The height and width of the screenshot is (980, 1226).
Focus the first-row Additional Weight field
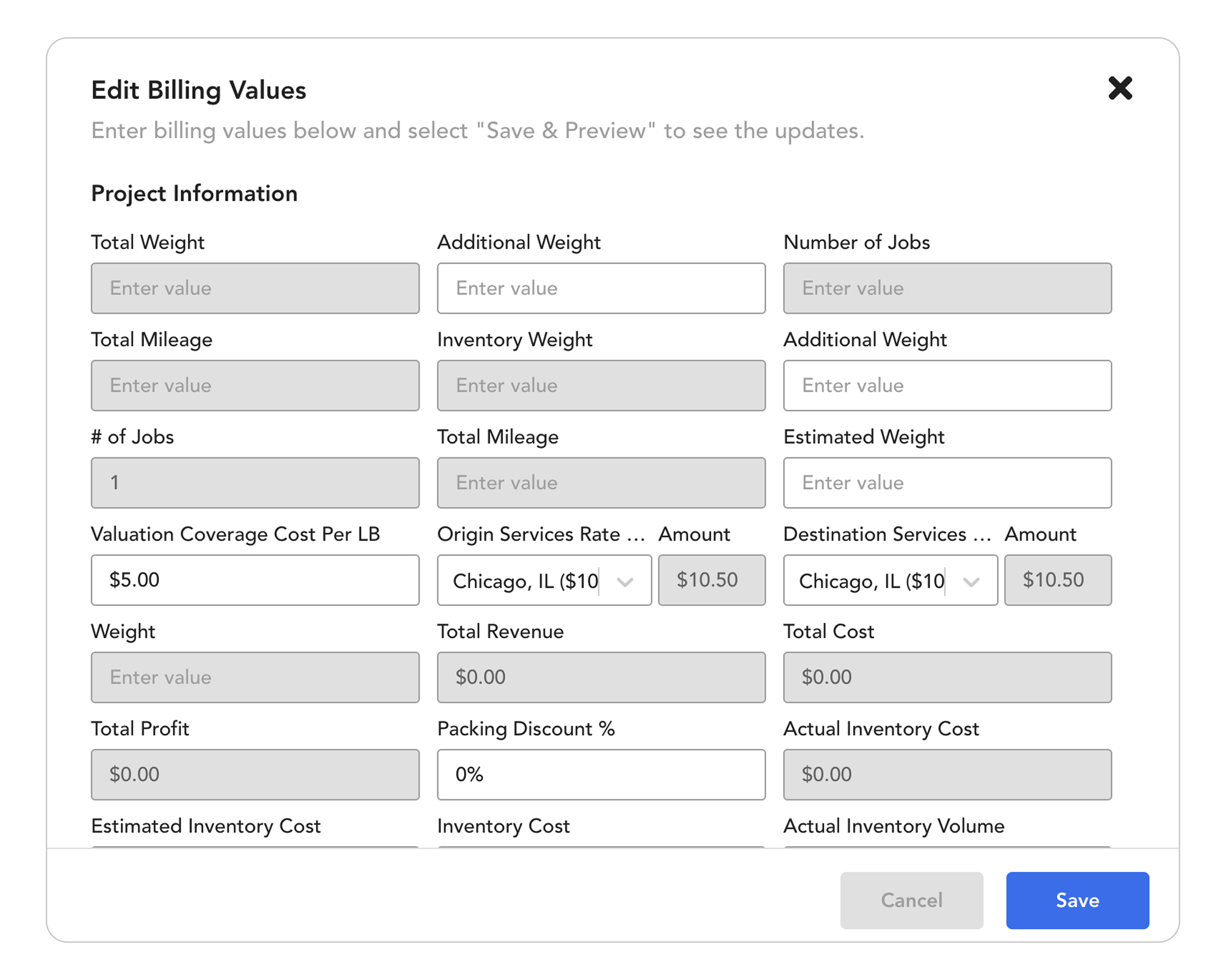point(601,288)
